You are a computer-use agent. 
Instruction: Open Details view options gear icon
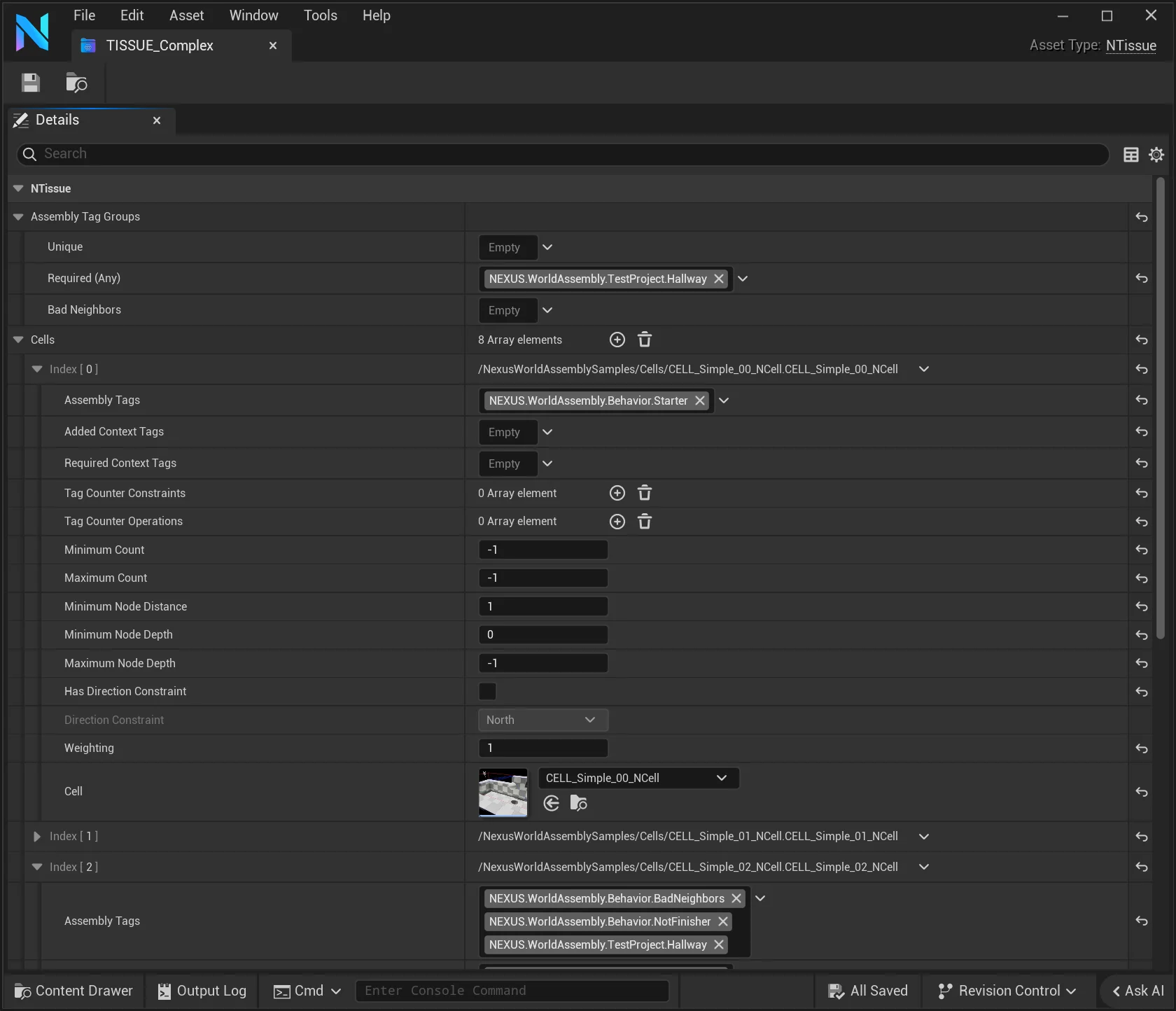pyautogui.click(x=1156, y=154)
